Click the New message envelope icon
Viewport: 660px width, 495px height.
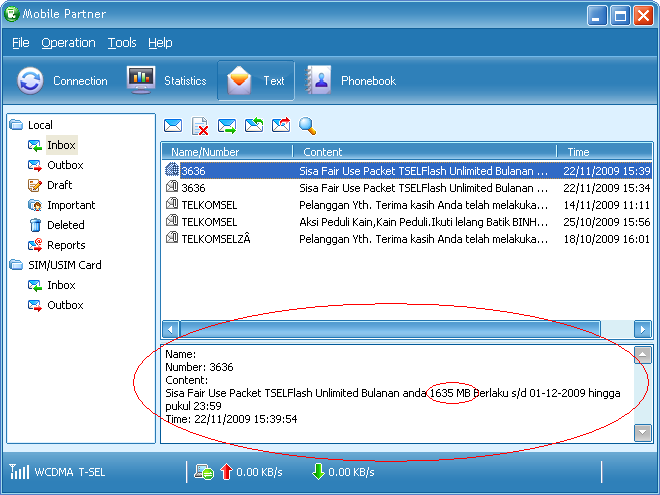pos(173,126)
